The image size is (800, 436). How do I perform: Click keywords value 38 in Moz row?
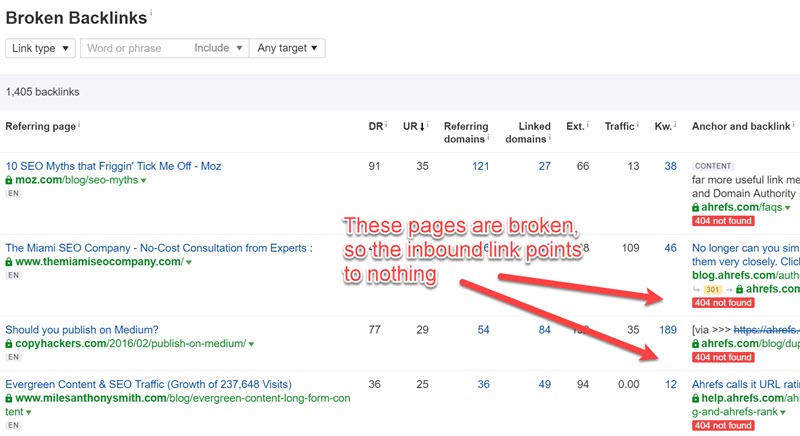670,166
